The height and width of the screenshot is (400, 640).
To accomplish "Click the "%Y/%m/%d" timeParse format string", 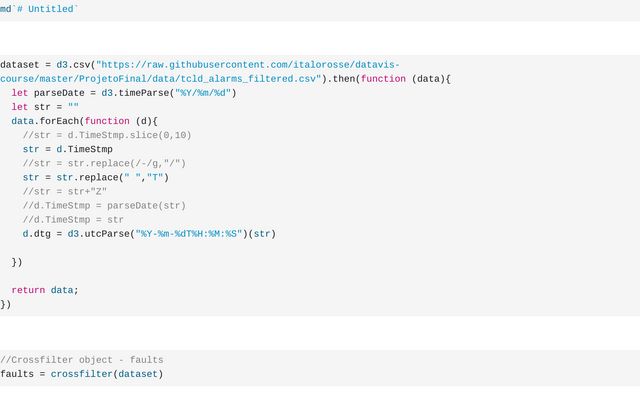I will 203,93.
